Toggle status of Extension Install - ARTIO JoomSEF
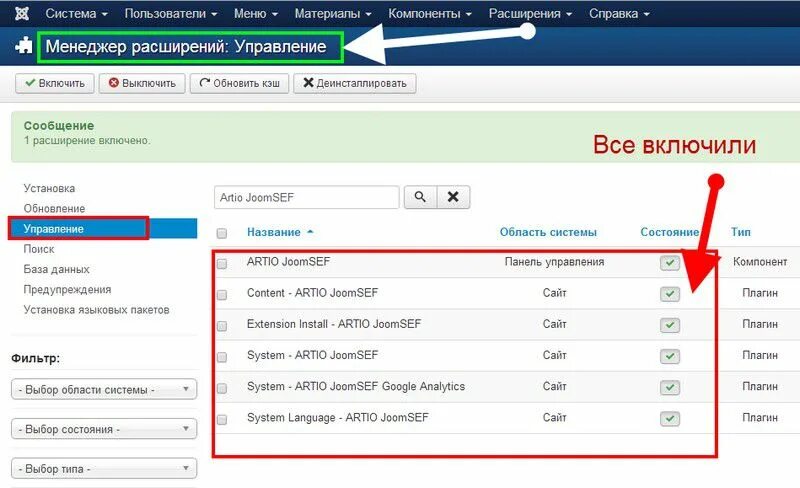This screenshot has height=488, width=800. click(x=669, y=325)
